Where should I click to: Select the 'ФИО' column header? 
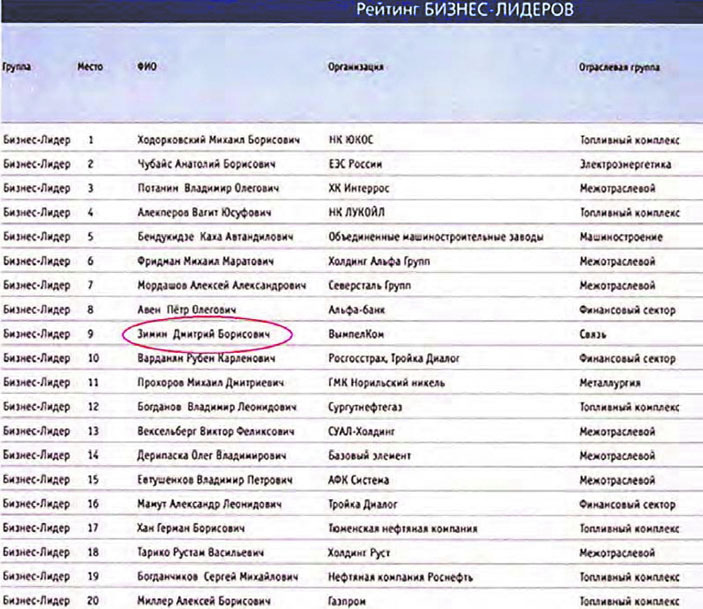[x=146, y=66]
